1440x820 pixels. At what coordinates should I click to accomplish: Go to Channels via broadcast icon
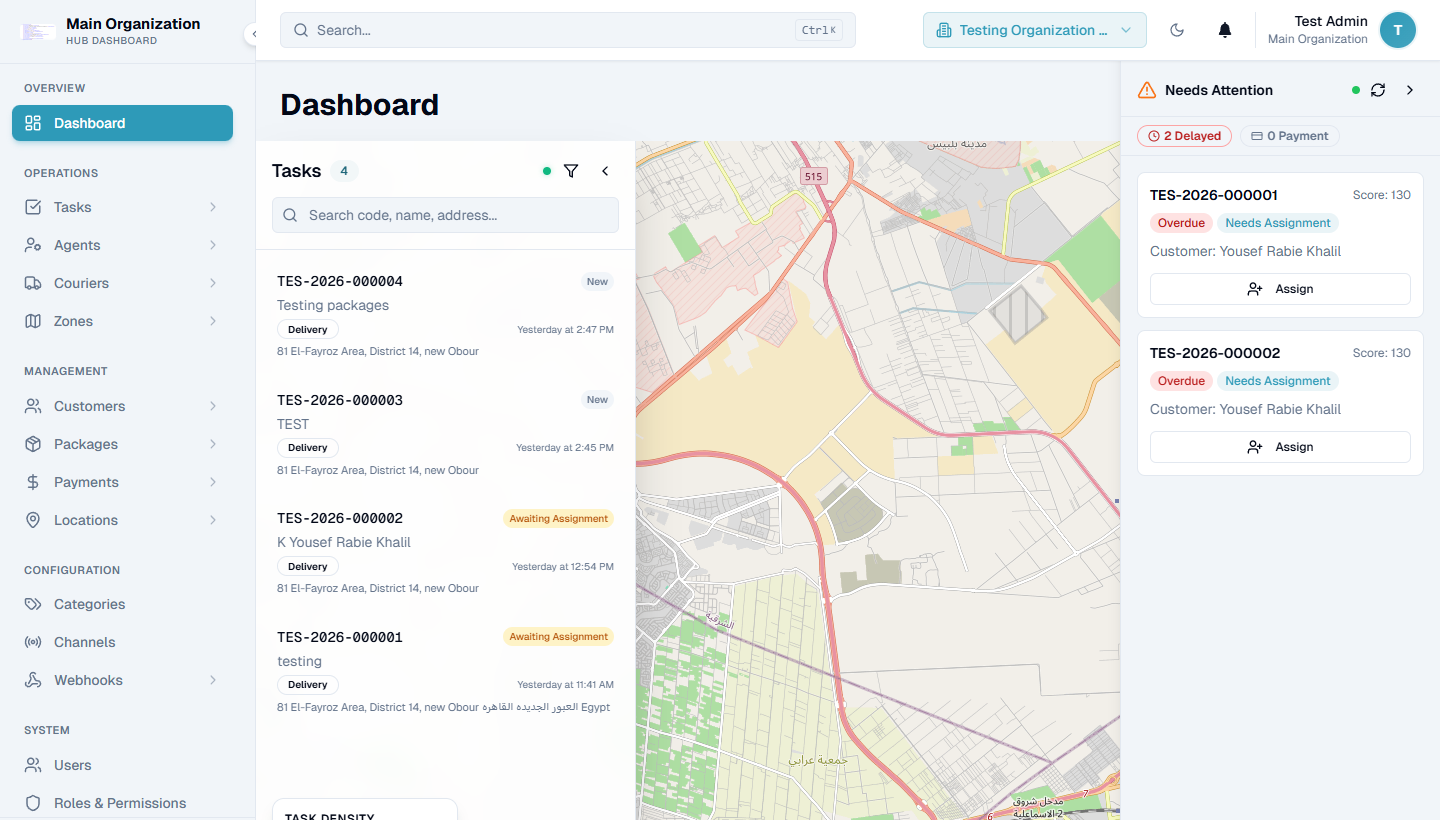click(33, 642)
